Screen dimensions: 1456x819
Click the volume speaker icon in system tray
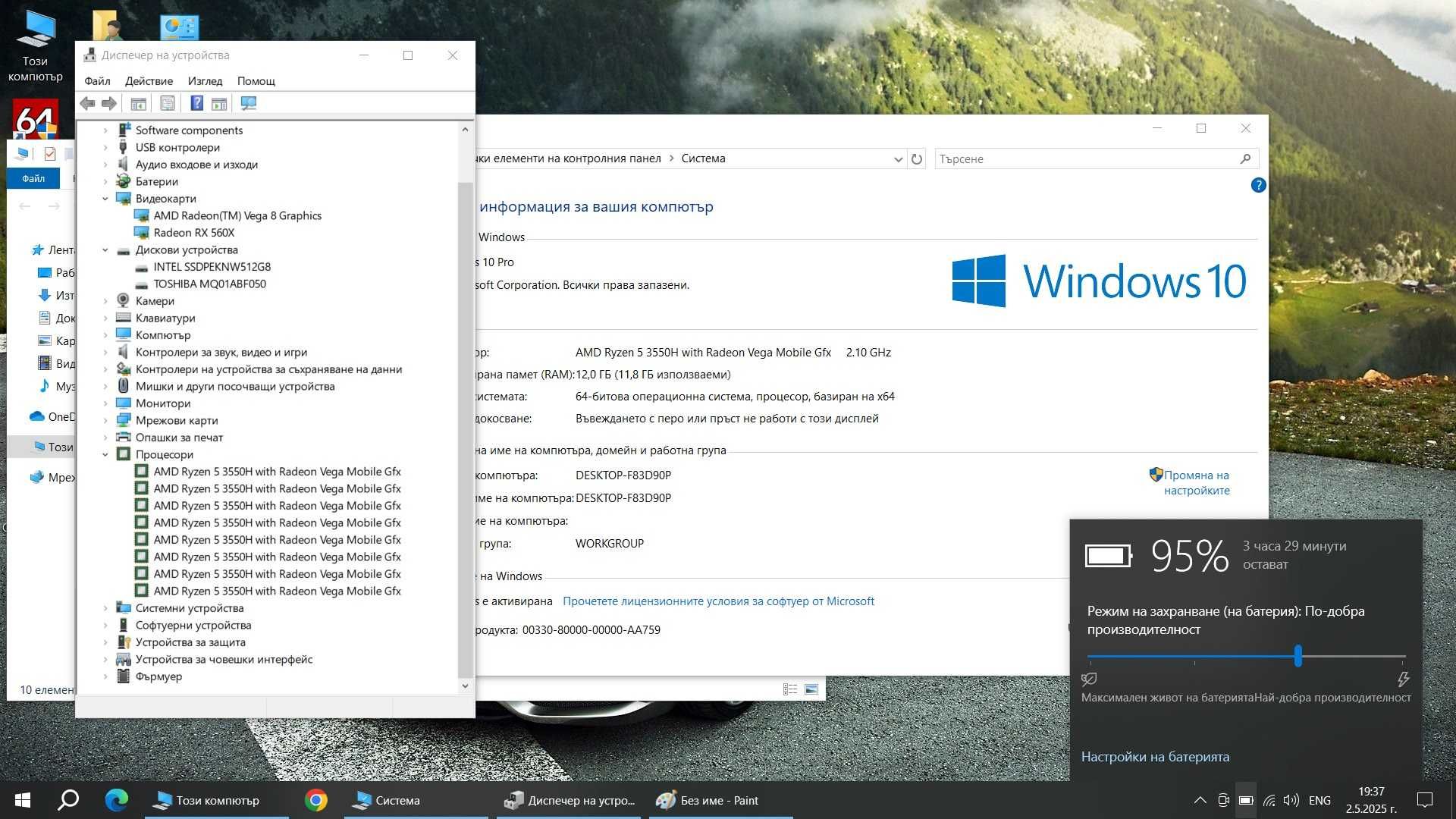click(x=1291, y=800)
